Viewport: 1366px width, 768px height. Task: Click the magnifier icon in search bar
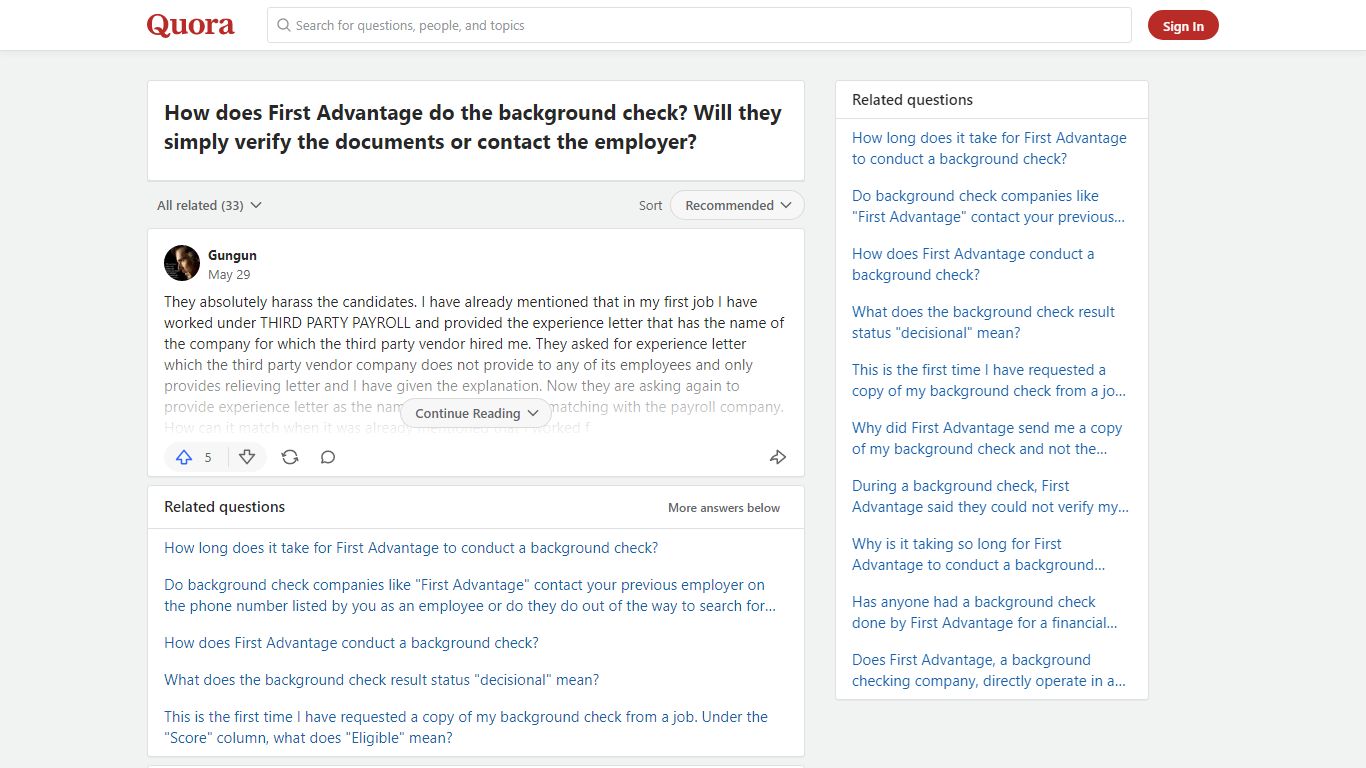point(284,25)
